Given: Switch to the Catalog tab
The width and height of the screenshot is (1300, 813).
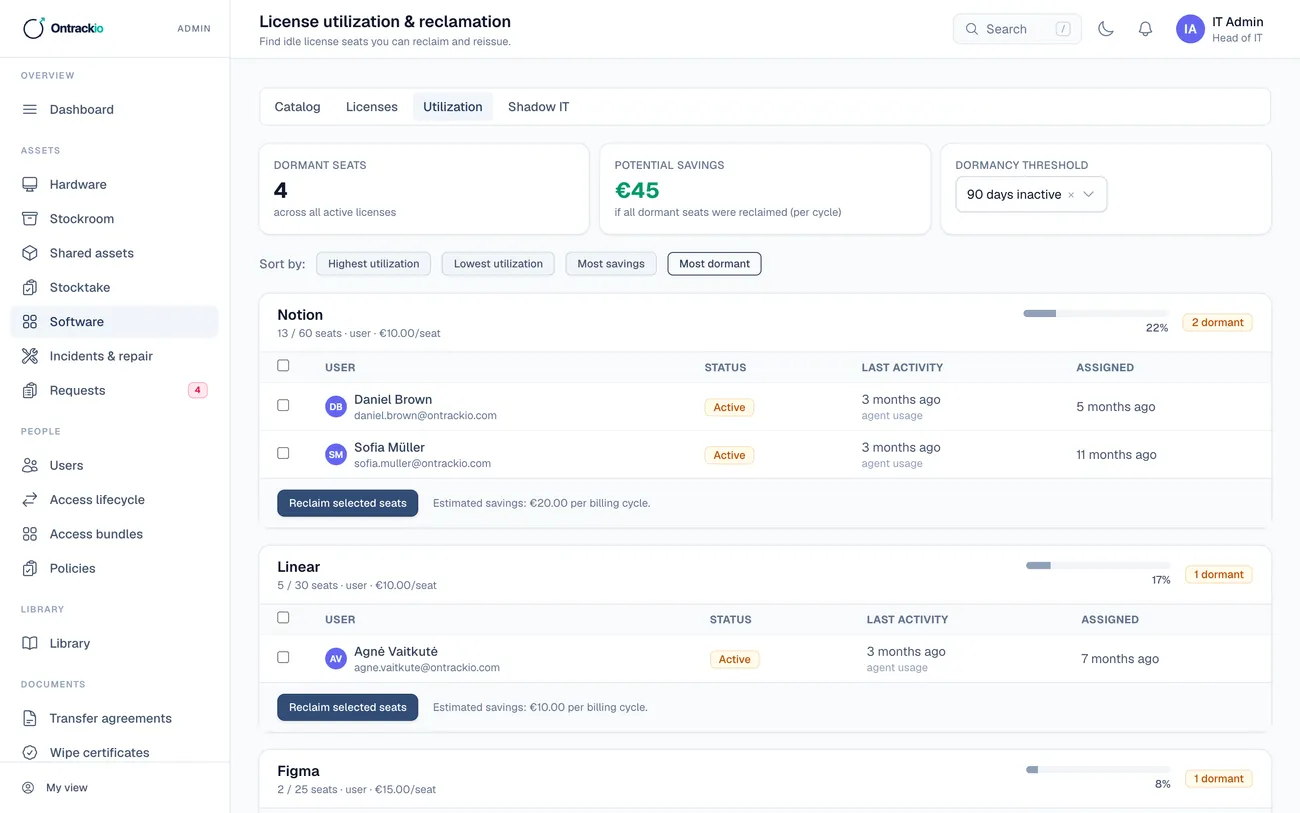Looking at the screenshot, I should (x=298, y=107).
